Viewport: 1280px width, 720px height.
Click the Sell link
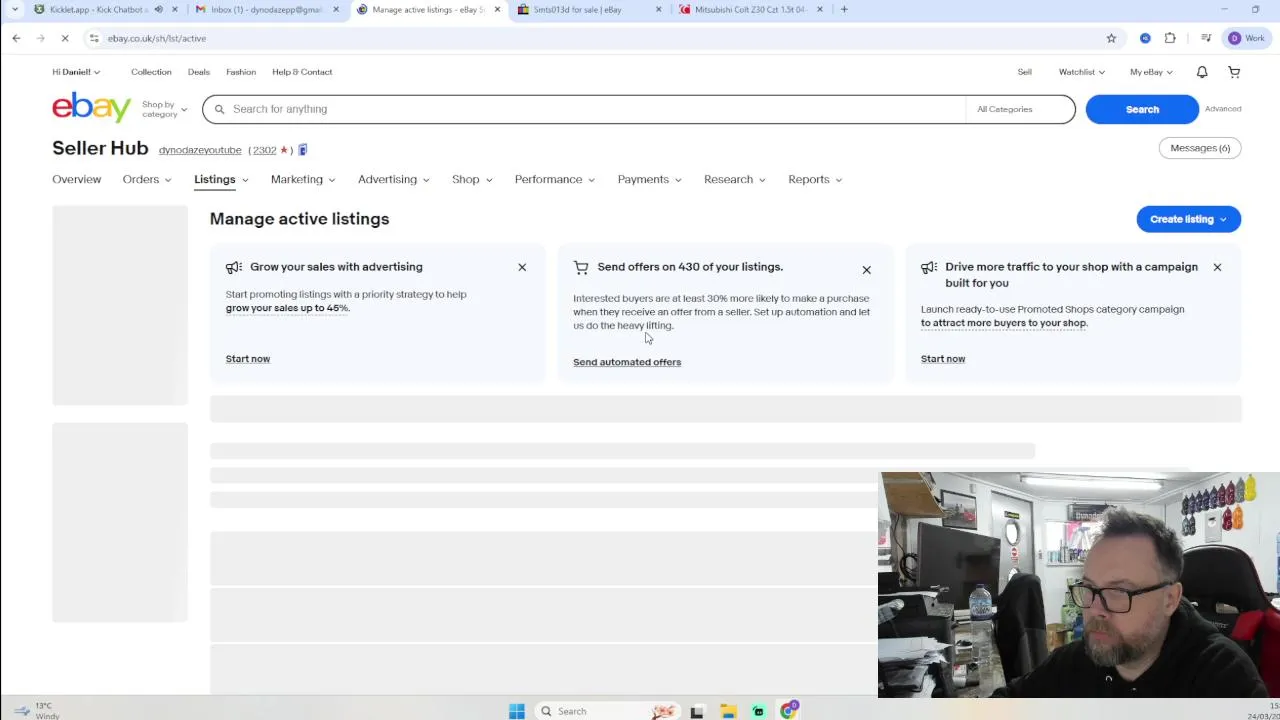tap(1025, 72)
